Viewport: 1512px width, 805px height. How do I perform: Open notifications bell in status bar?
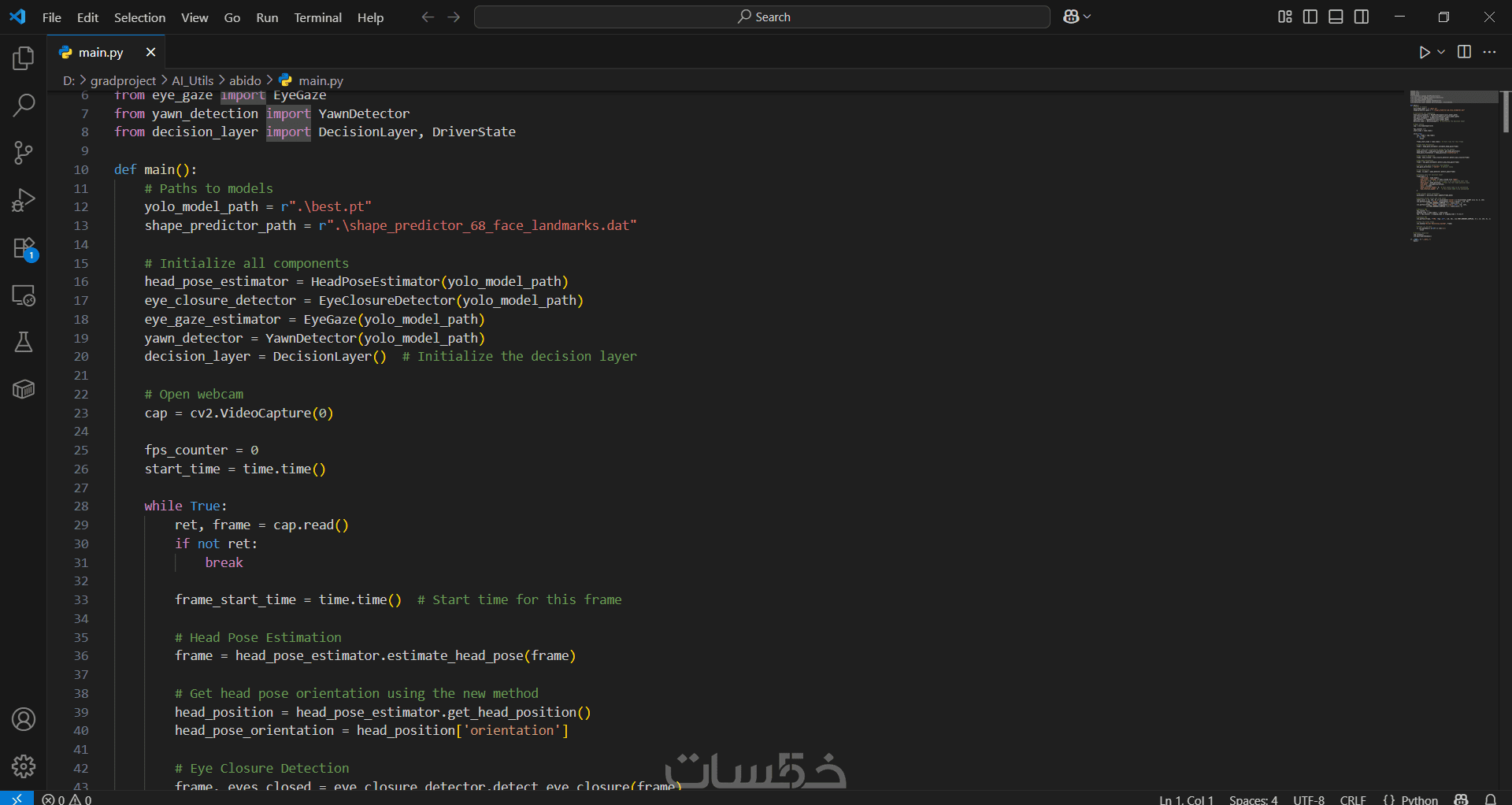pos(1491,799)
